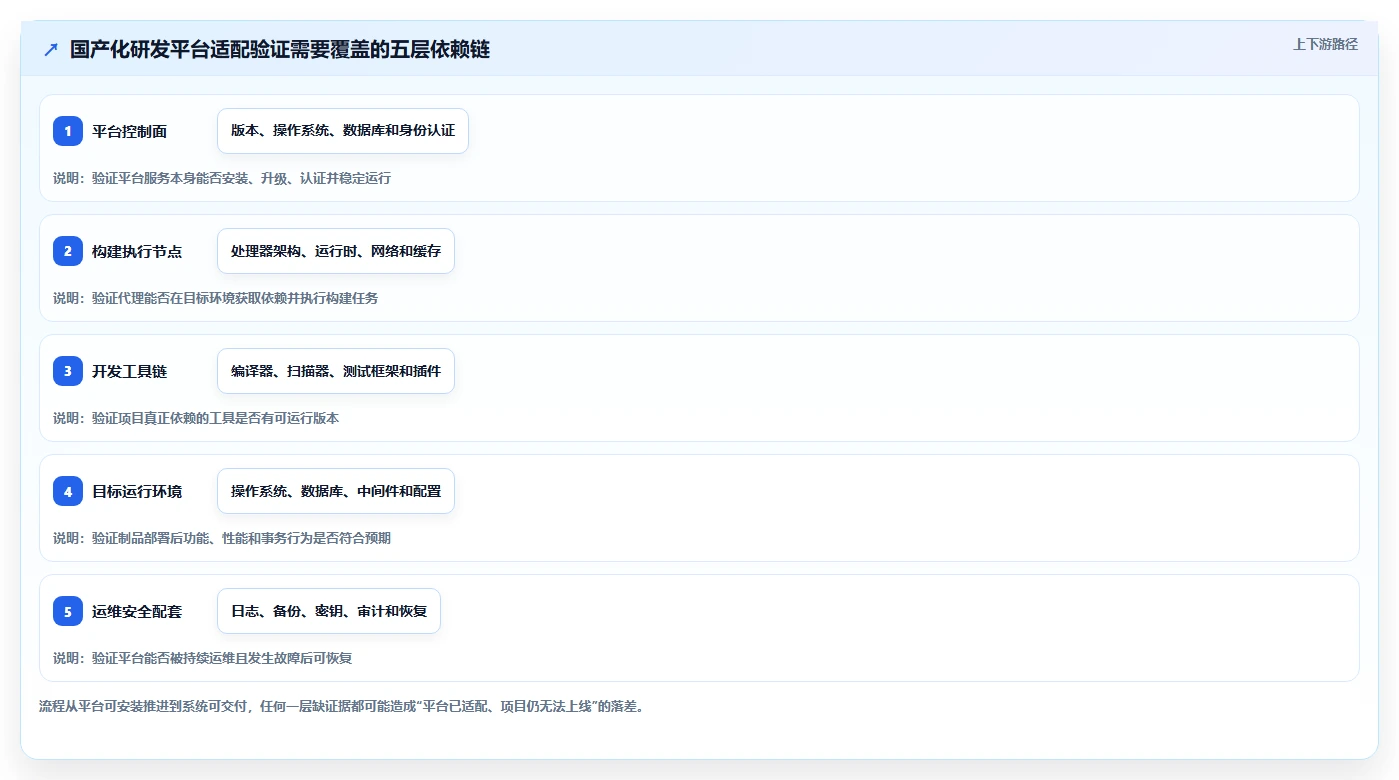Select the 操作系统、数据库、中间件和配置 chip
Screen dimensions: 1399x780
click(x=336, y=491)
